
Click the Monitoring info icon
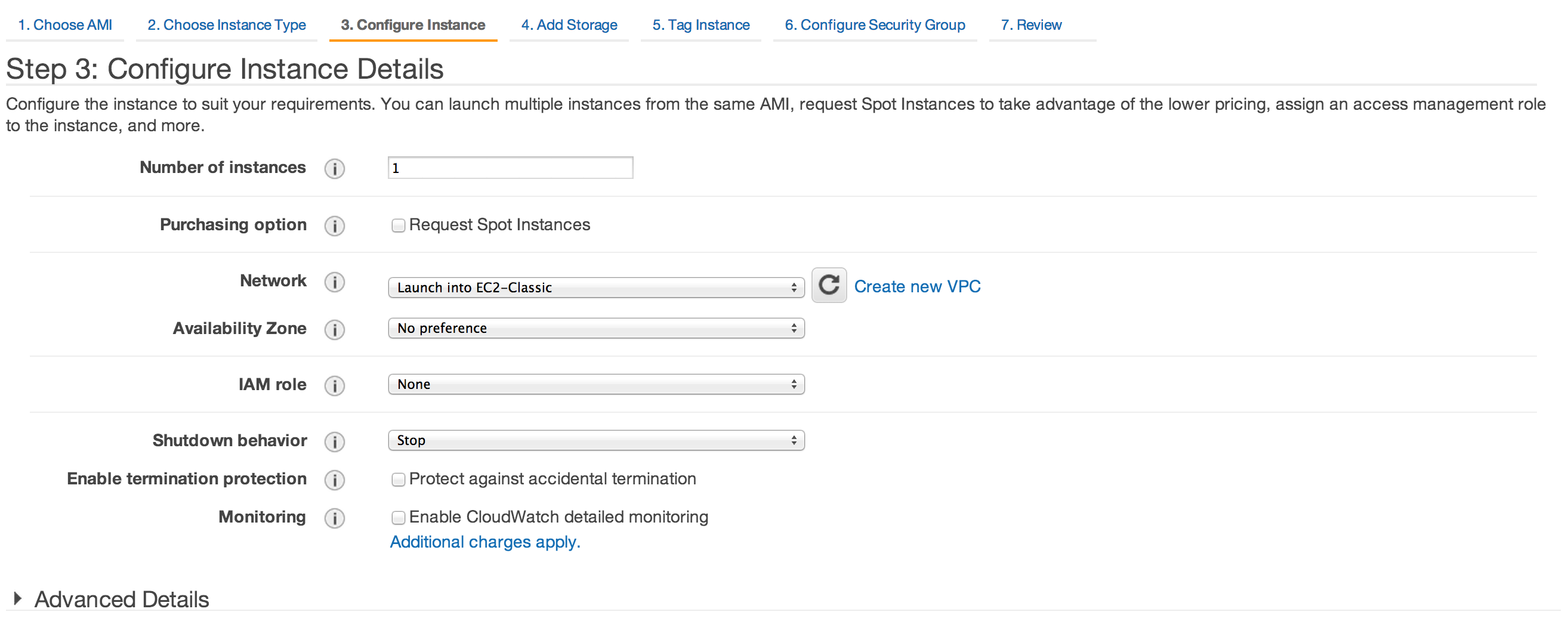334,518
